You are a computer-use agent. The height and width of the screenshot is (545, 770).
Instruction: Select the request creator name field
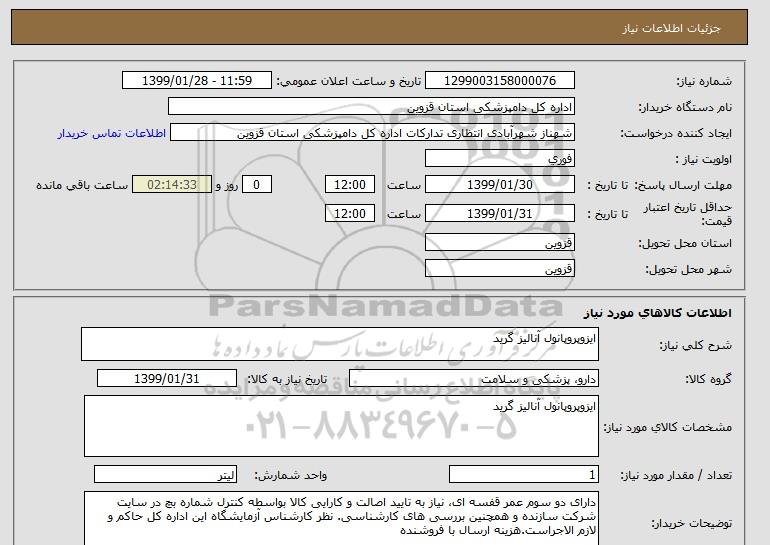372,133
